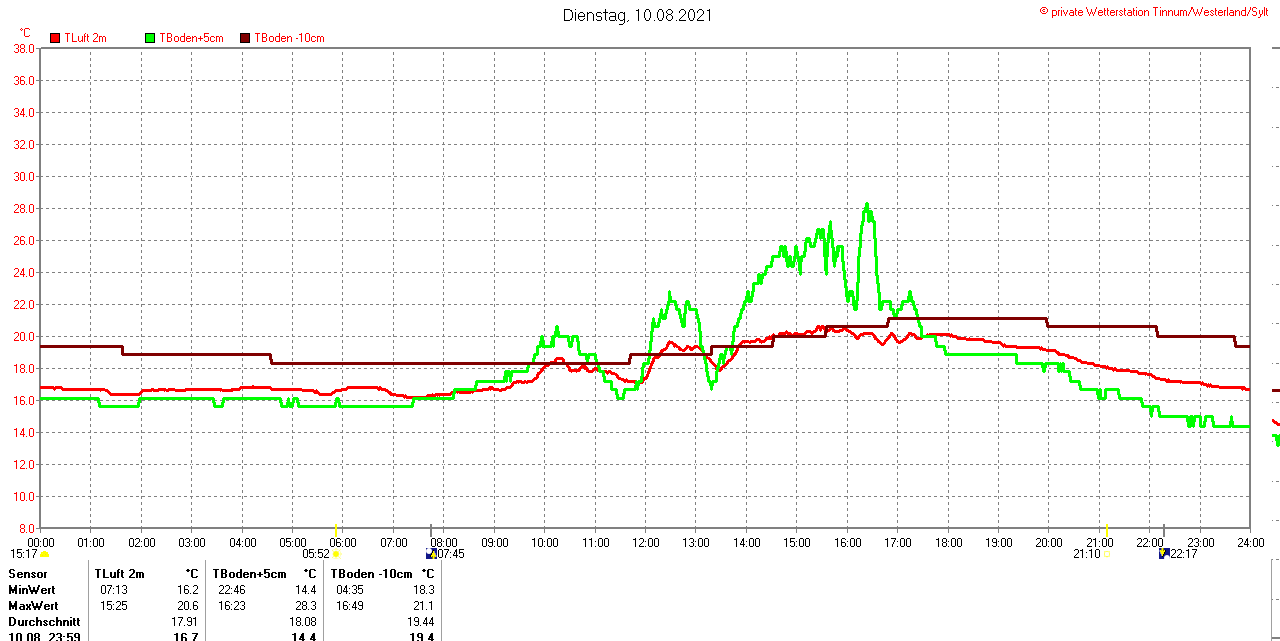
Task: Click the sunrise sun icon at 05:52
Action: point(336,554)
